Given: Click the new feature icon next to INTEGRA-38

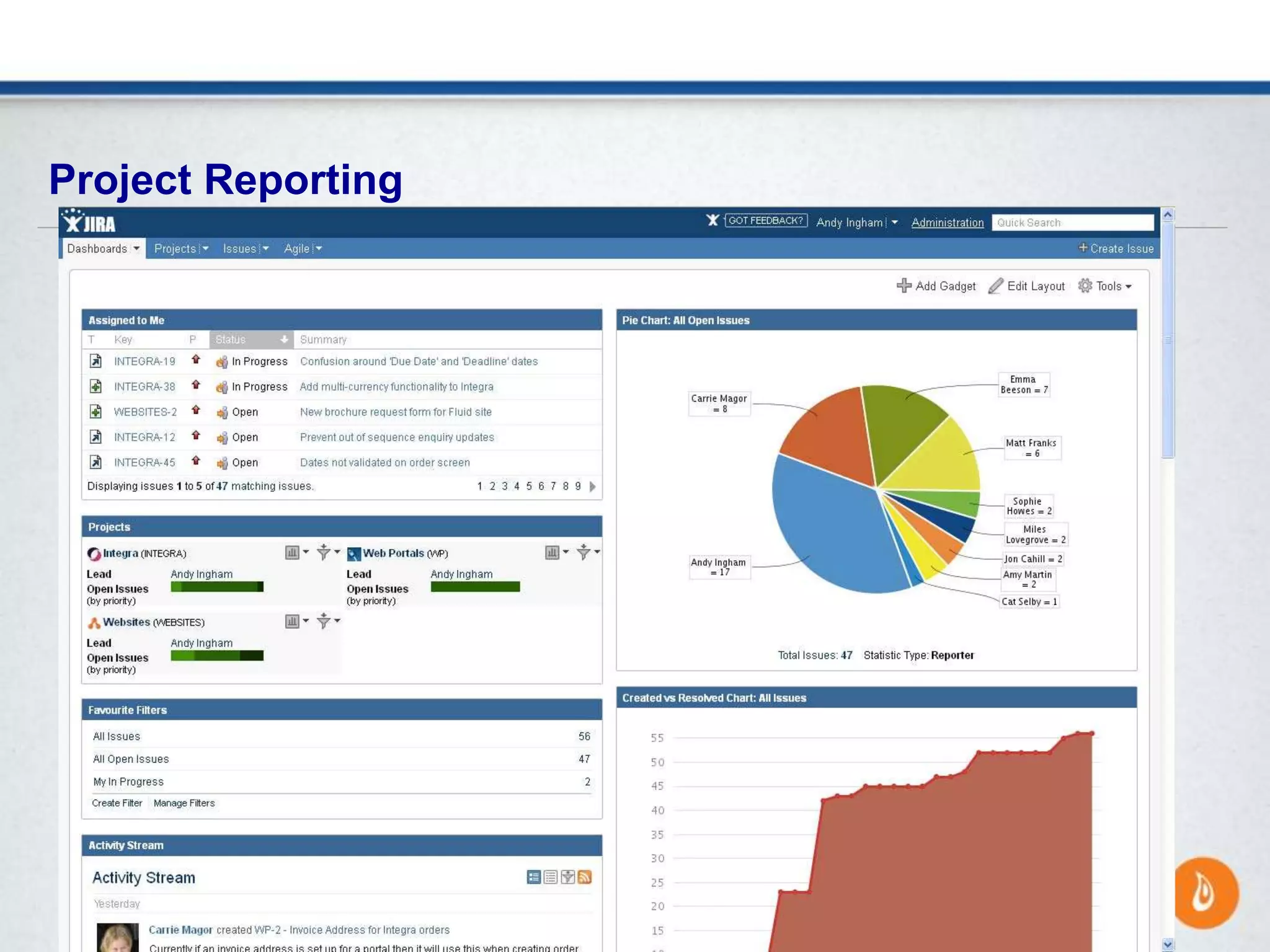Looking at the screenshot, I should pyautogui.click(x=95, y=386).
